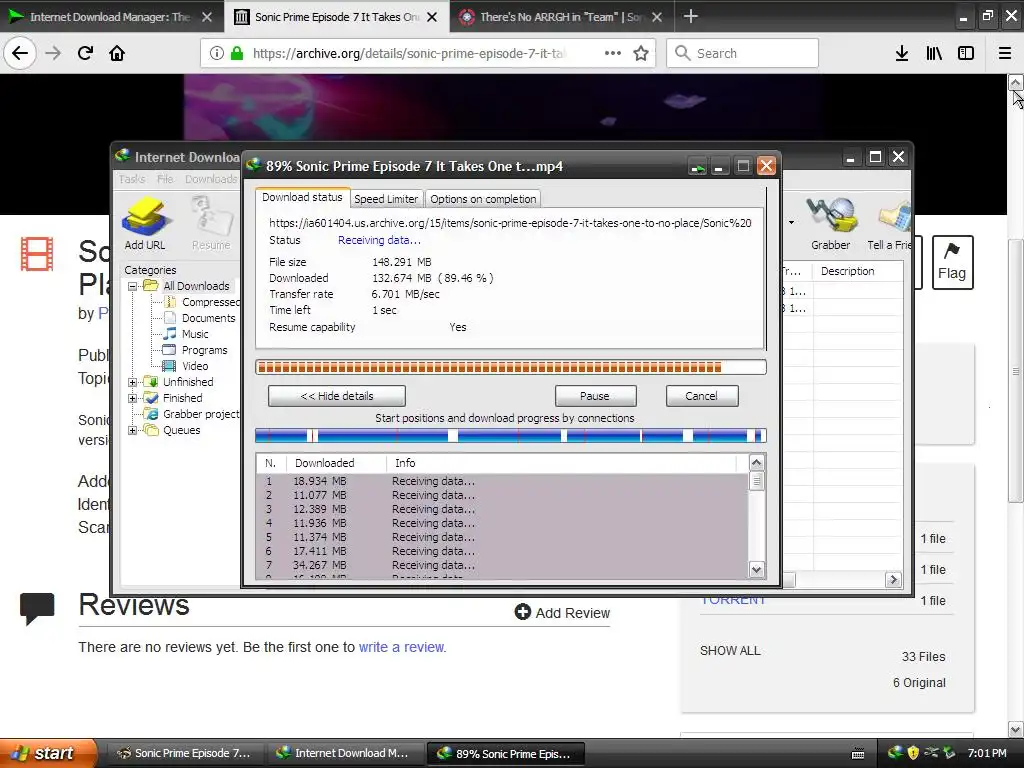Pause the current download
Viewport: 1024px width, 768px height.
coord(595,396)
